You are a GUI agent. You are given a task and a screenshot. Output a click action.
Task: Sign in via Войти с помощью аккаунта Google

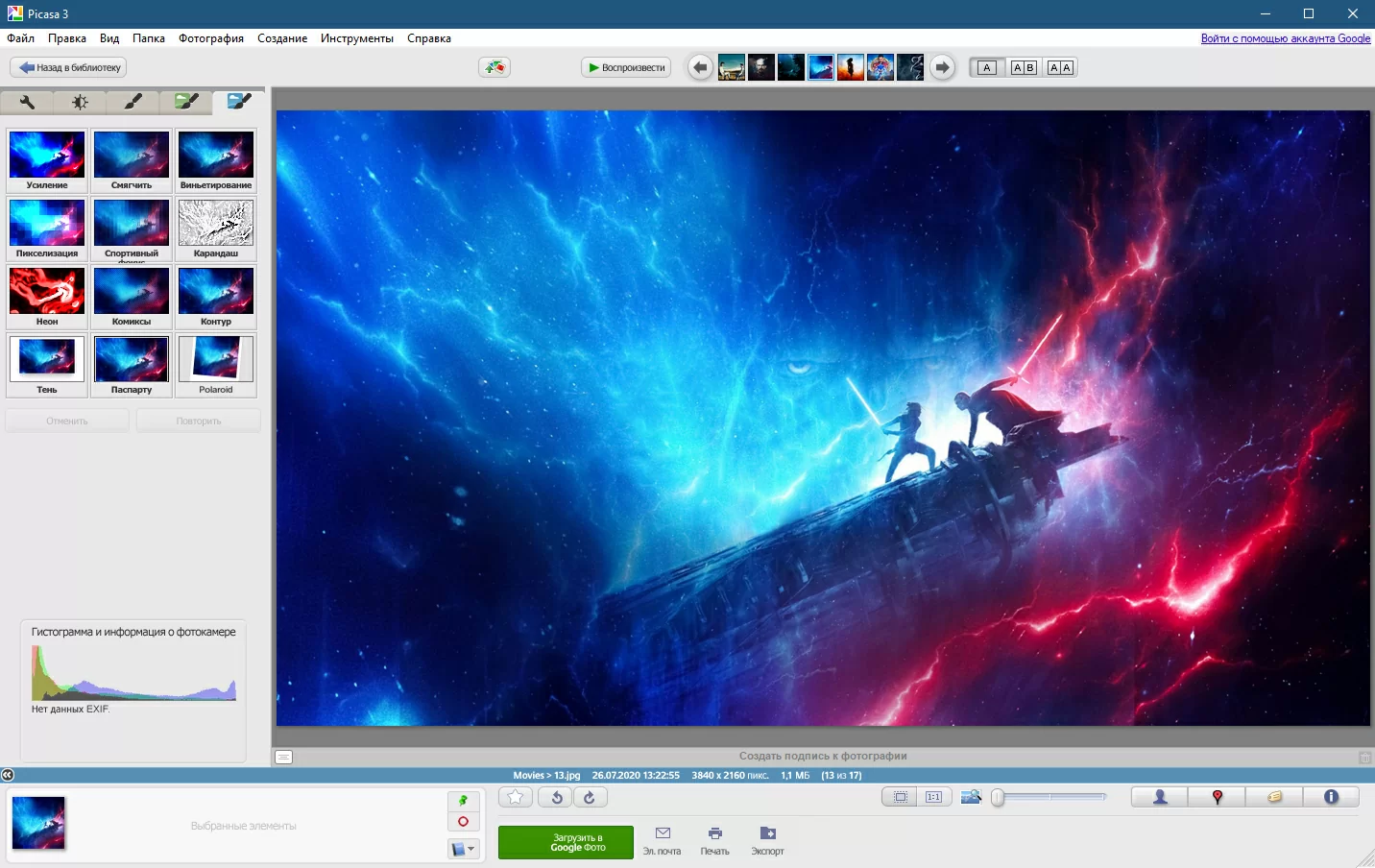[1286, 38]
